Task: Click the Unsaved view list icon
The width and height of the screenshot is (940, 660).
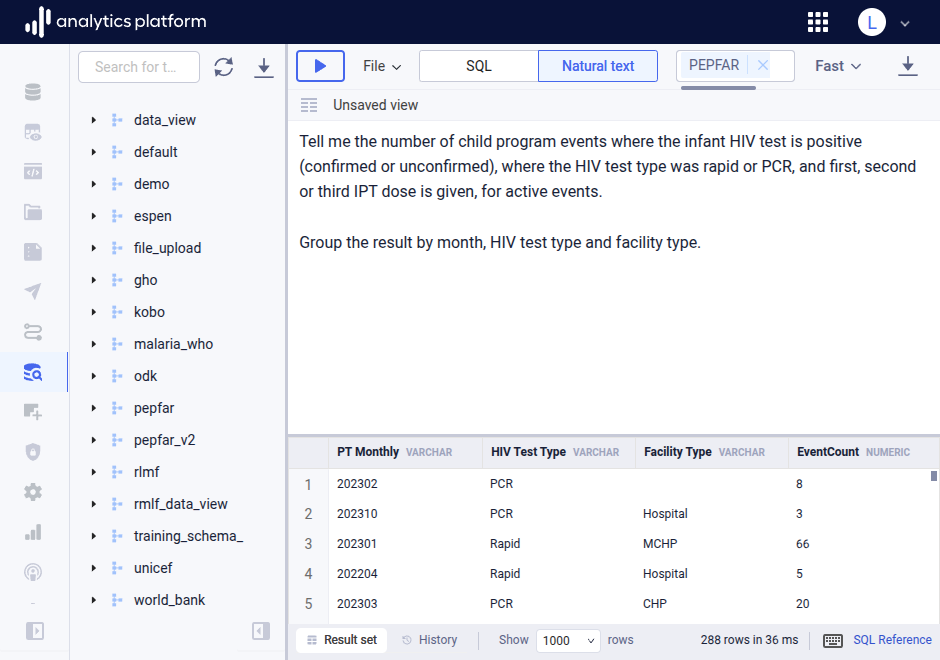Action: (x=309, y=106)
